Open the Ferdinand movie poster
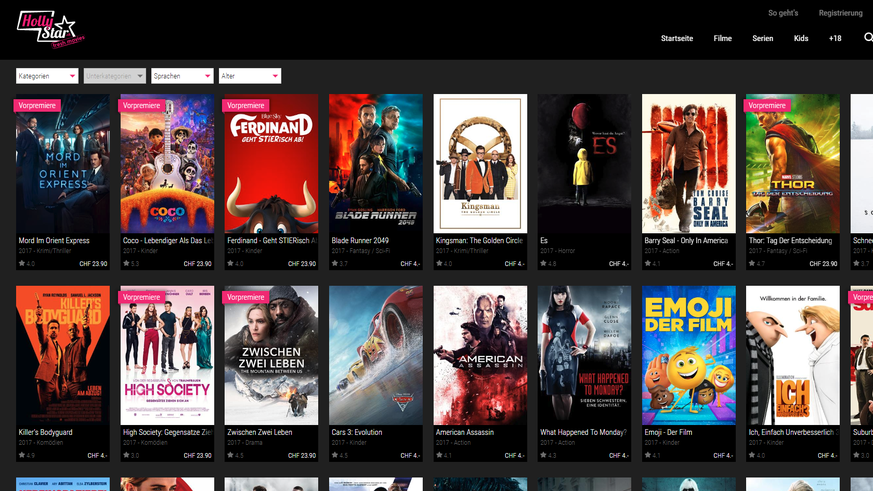873x491 pixels. [271, 163]
